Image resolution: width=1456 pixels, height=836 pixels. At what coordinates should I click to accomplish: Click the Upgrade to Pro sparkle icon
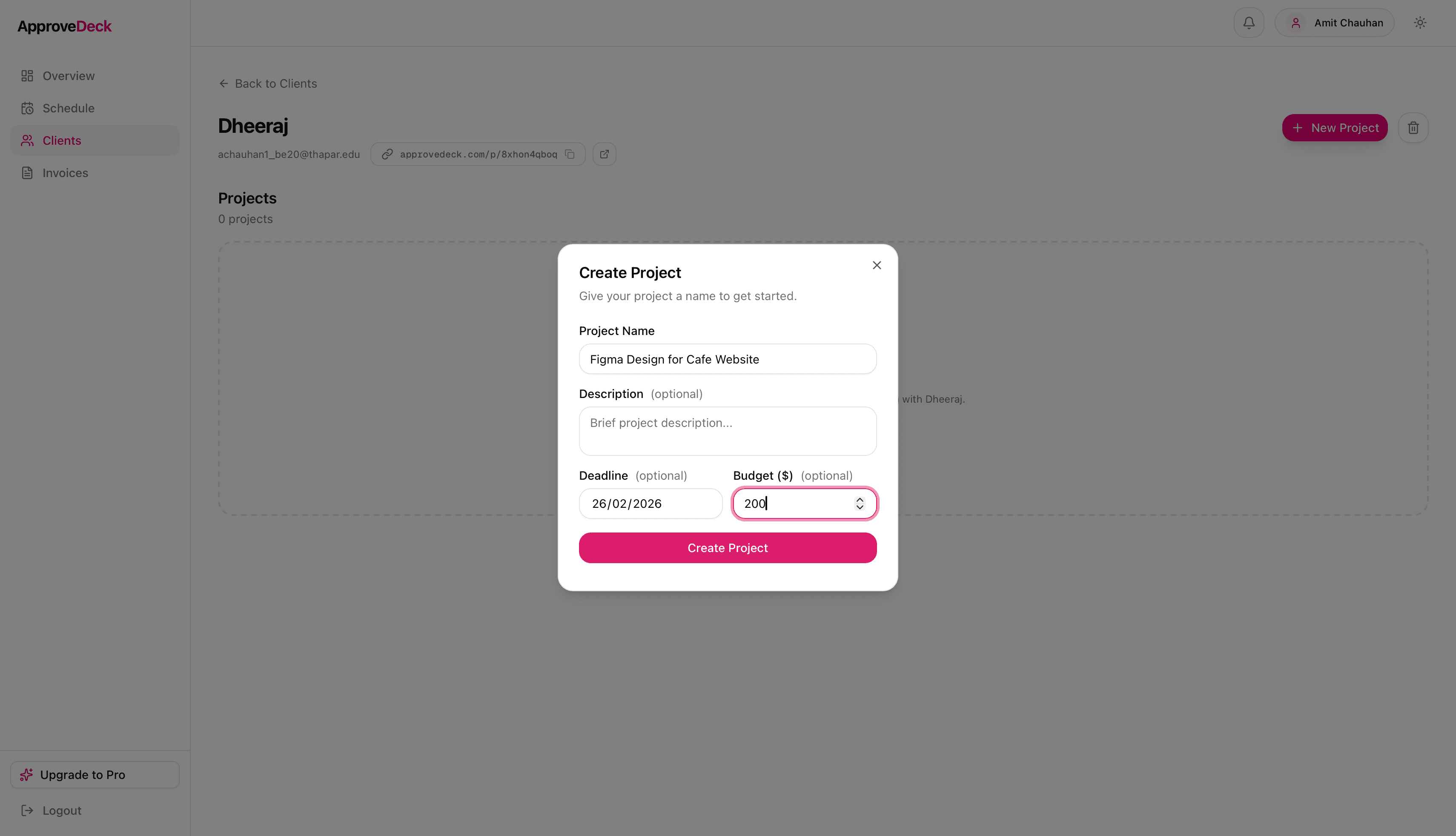click(x=27, y=774)
